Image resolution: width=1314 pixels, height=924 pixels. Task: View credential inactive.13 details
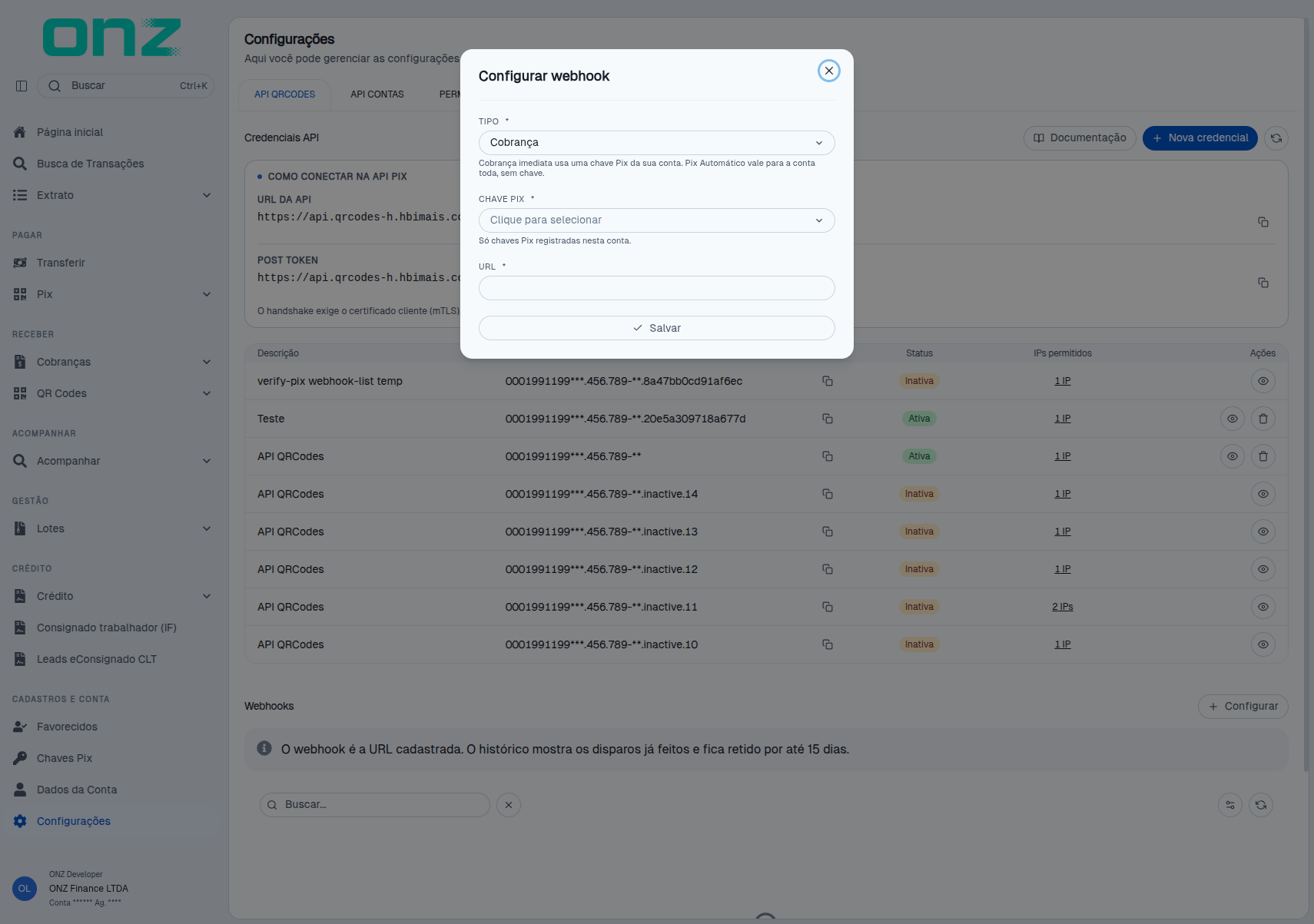(x=1263, y=532)
